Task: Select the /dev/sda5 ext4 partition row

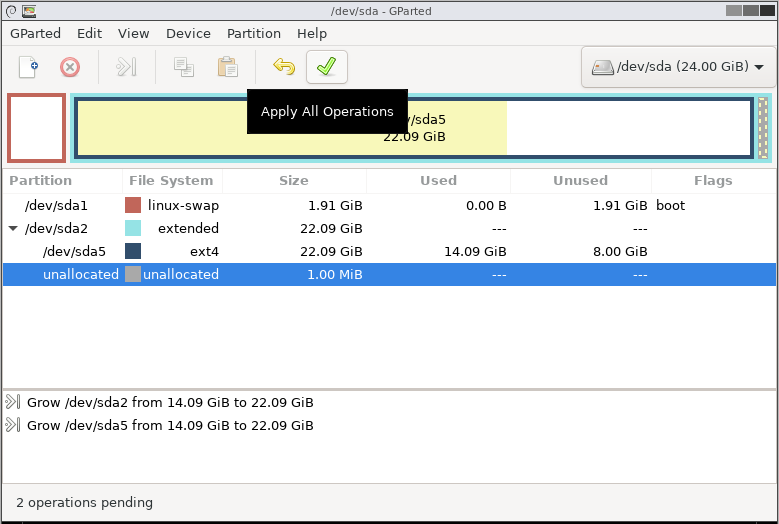Action: pyautogui.click(x=300, y=251)
